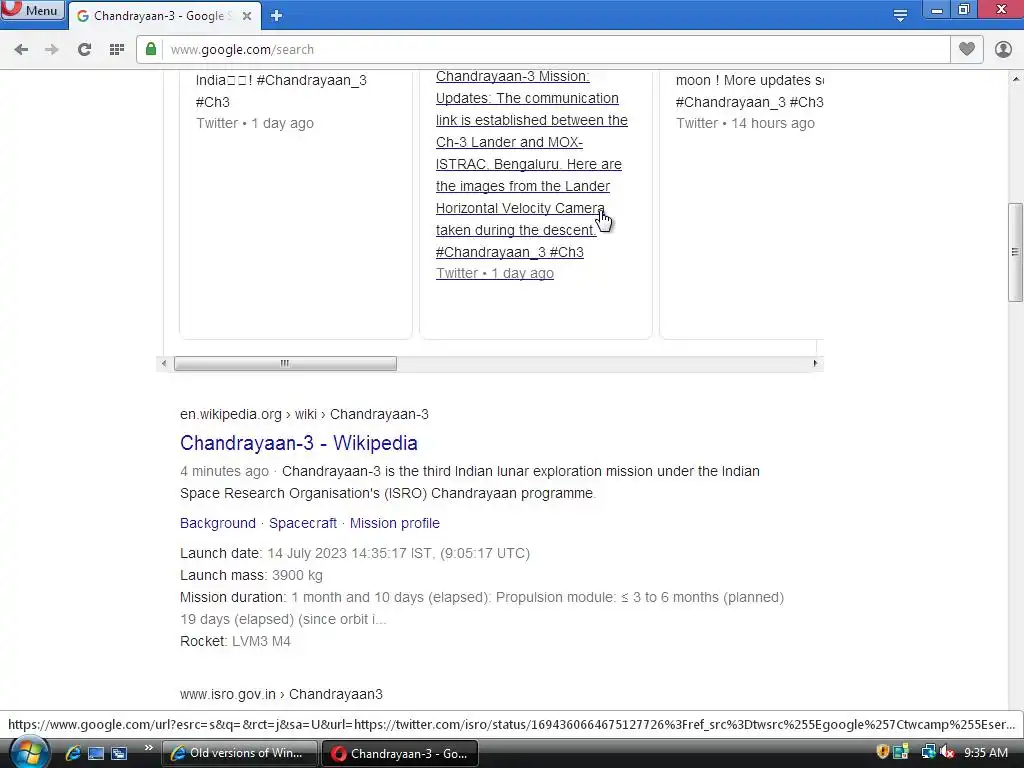Click Show Desktop in Quick Launch

pyautogui.click(x=96, y=753)
